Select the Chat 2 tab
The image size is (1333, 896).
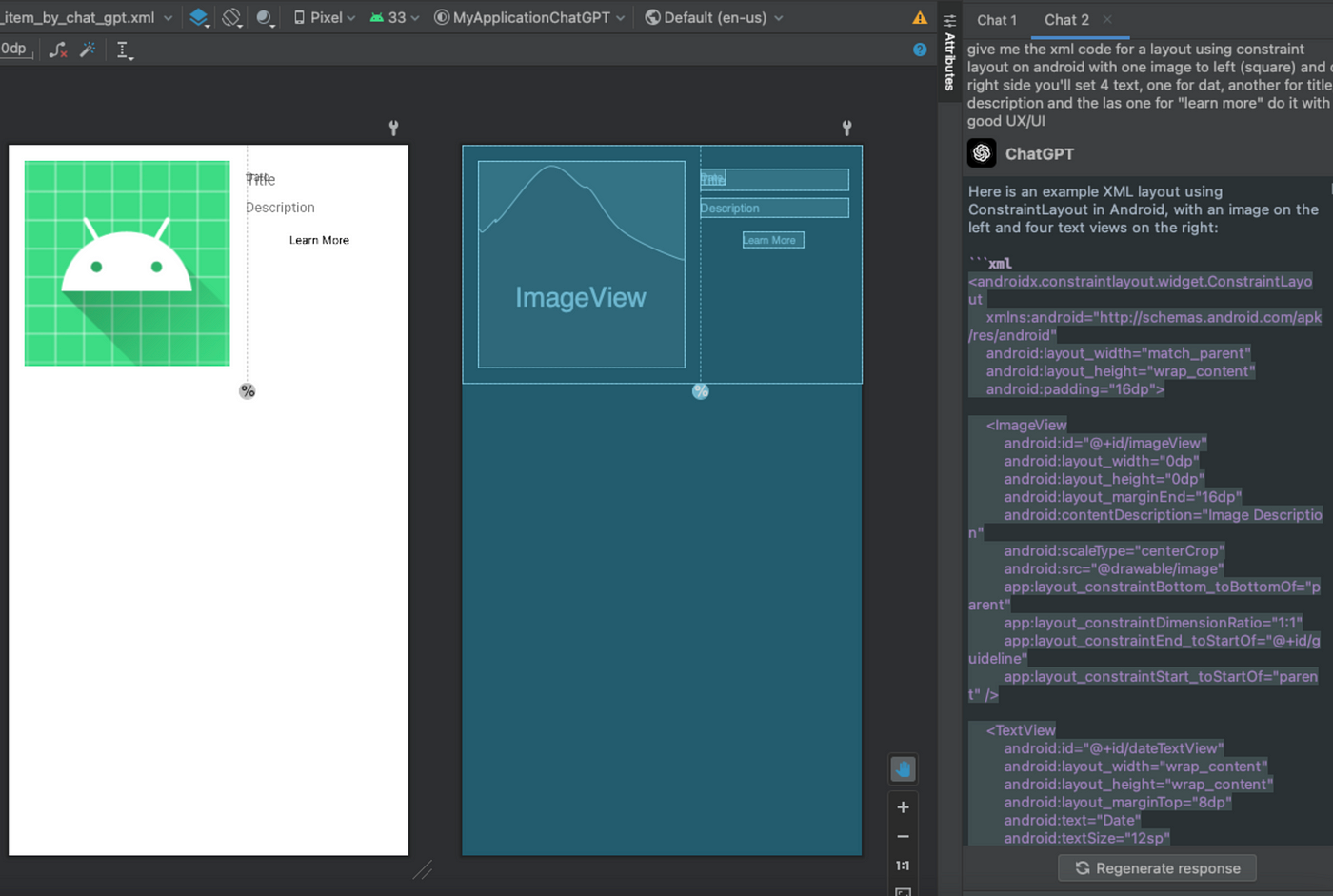pos(1066,19)
